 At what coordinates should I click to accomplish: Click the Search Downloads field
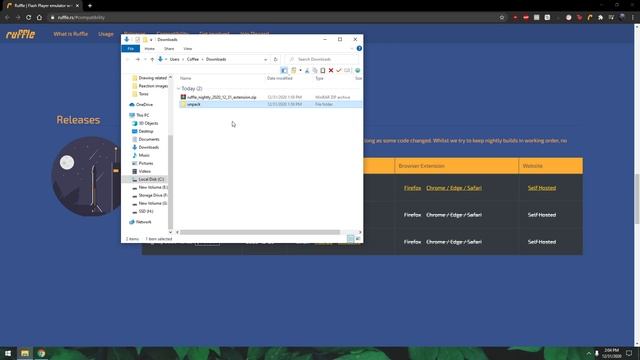coord(322,59)
